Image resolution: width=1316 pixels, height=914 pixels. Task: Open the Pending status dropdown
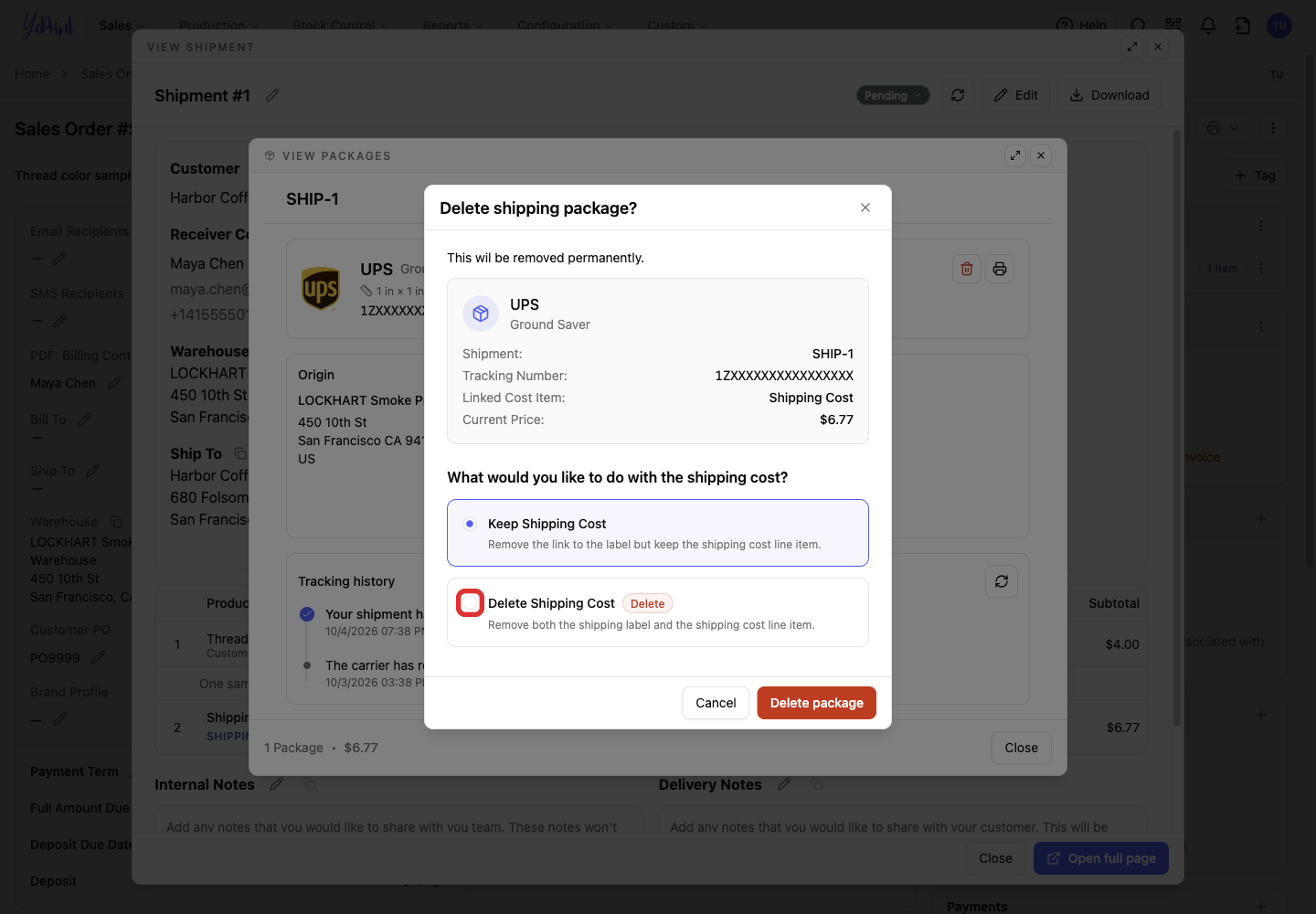[893, 95]
